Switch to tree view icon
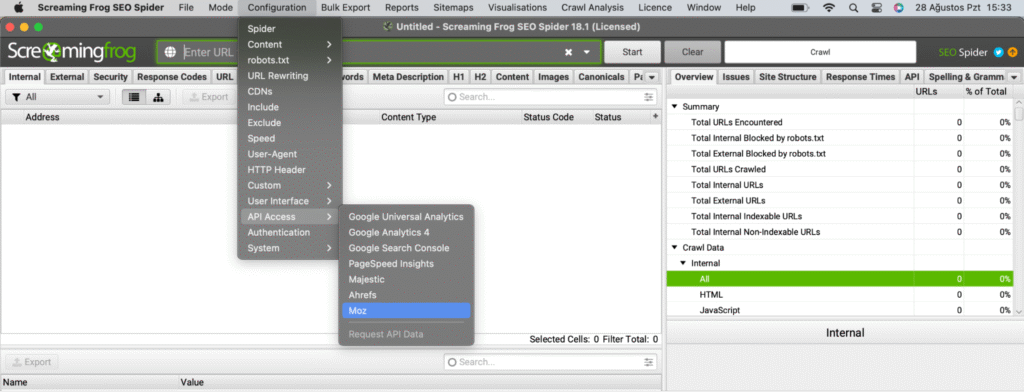Image resolution: width=1024 pixels, height=392 pixels. pos(158,97)
